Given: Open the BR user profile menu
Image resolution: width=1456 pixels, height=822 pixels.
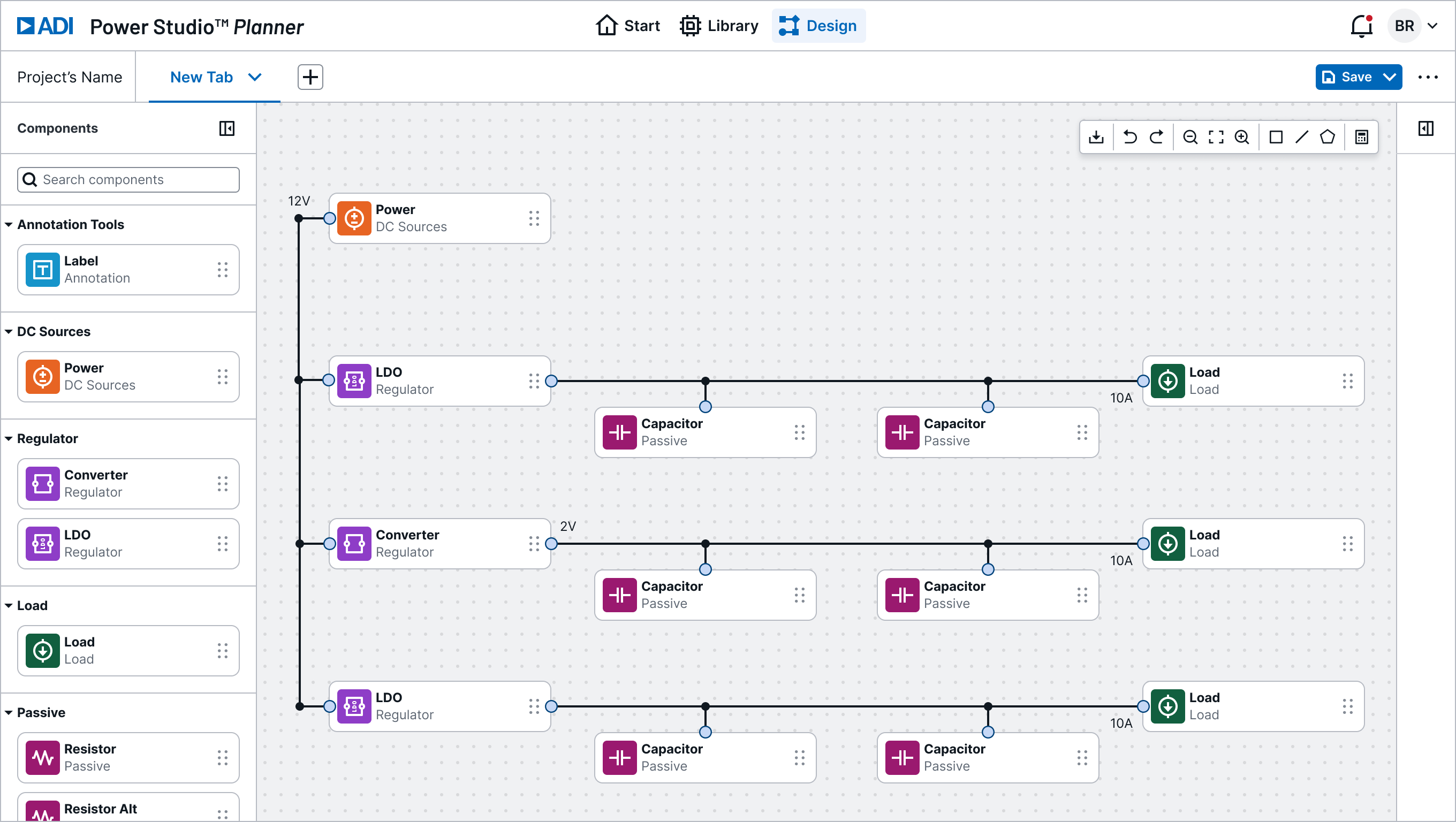Looking at the screenshot, I should click(x=1414, y=26).
